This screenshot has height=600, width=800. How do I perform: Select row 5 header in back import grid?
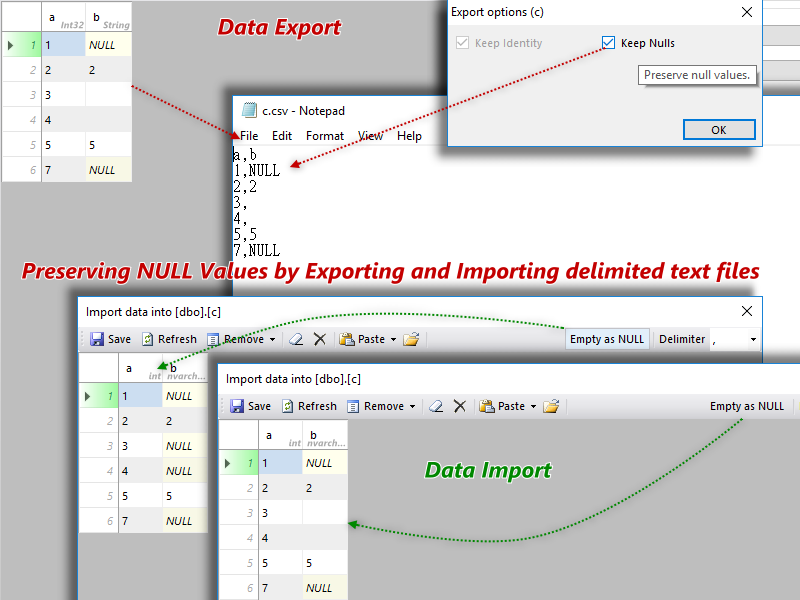(99, 496)
